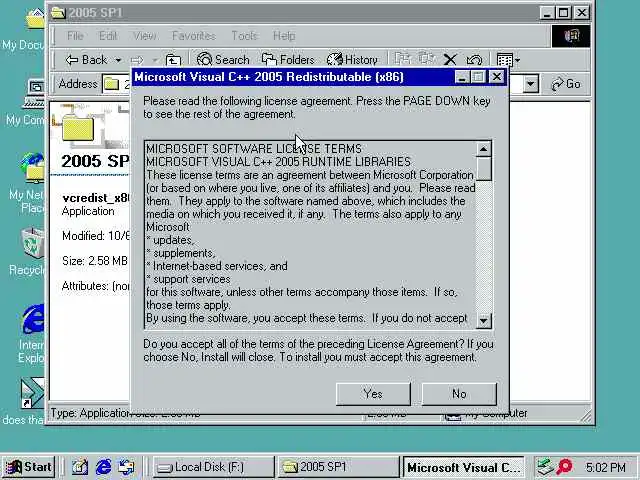Expand the Address bar dropdown arrow

[x=531, y=84]
